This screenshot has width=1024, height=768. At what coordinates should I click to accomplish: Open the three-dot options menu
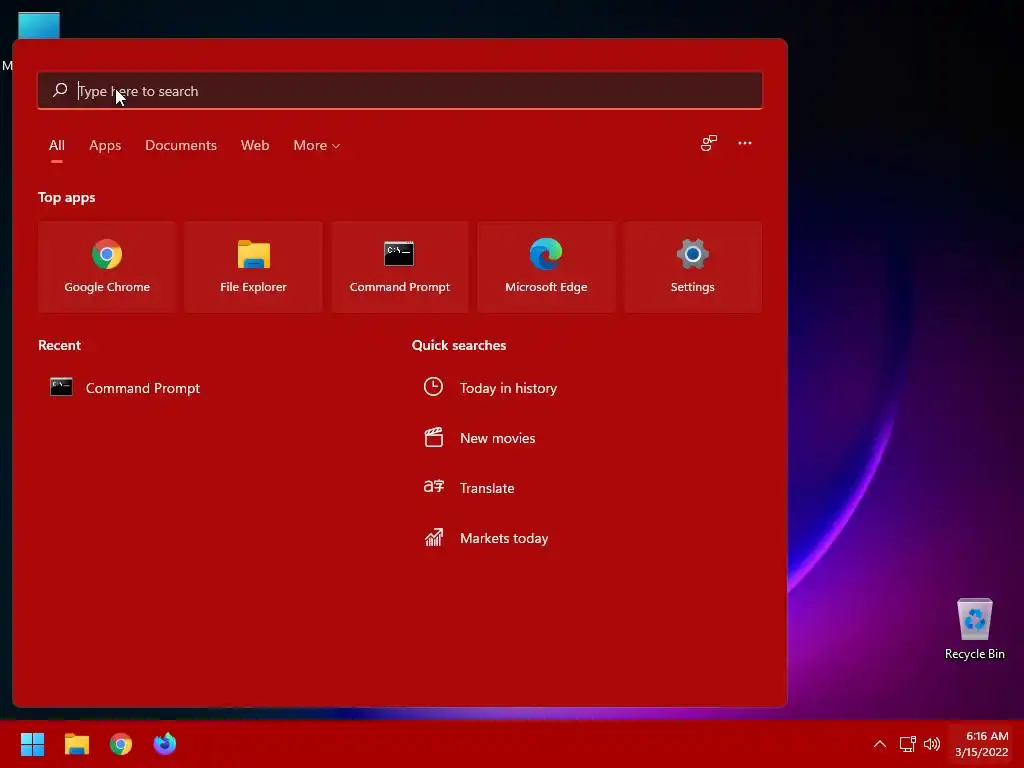pos(744,143)
